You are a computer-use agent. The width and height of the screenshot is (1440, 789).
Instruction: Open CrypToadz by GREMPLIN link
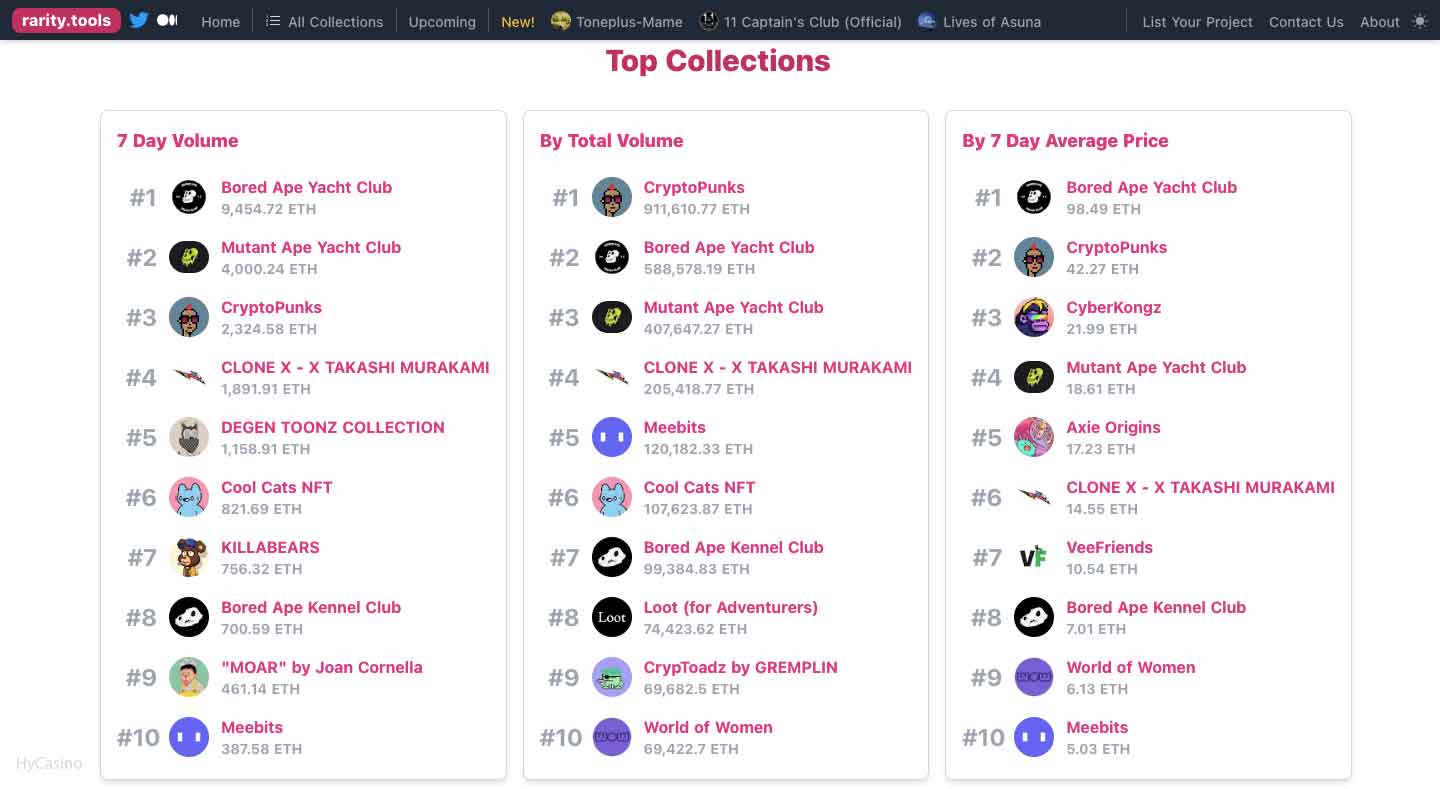click(741, 667)
